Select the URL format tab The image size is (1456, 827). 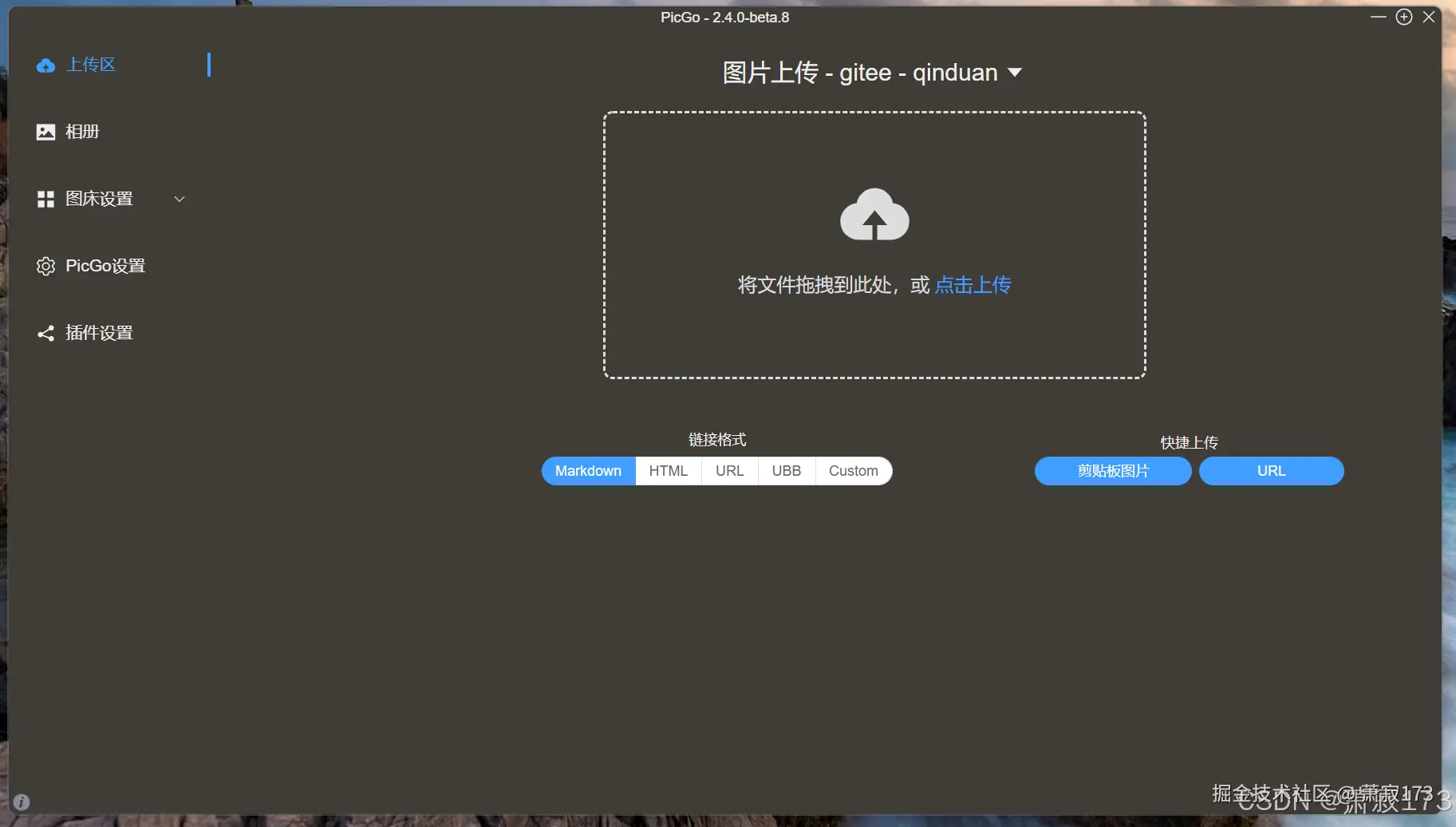(729, 470)
